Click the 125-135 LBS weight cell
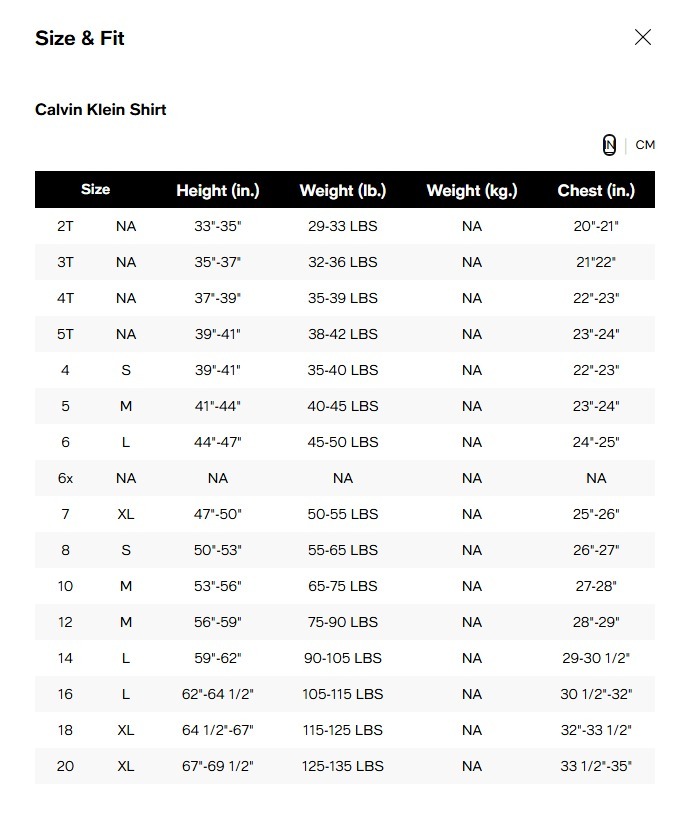 click(x=343, y=767)
